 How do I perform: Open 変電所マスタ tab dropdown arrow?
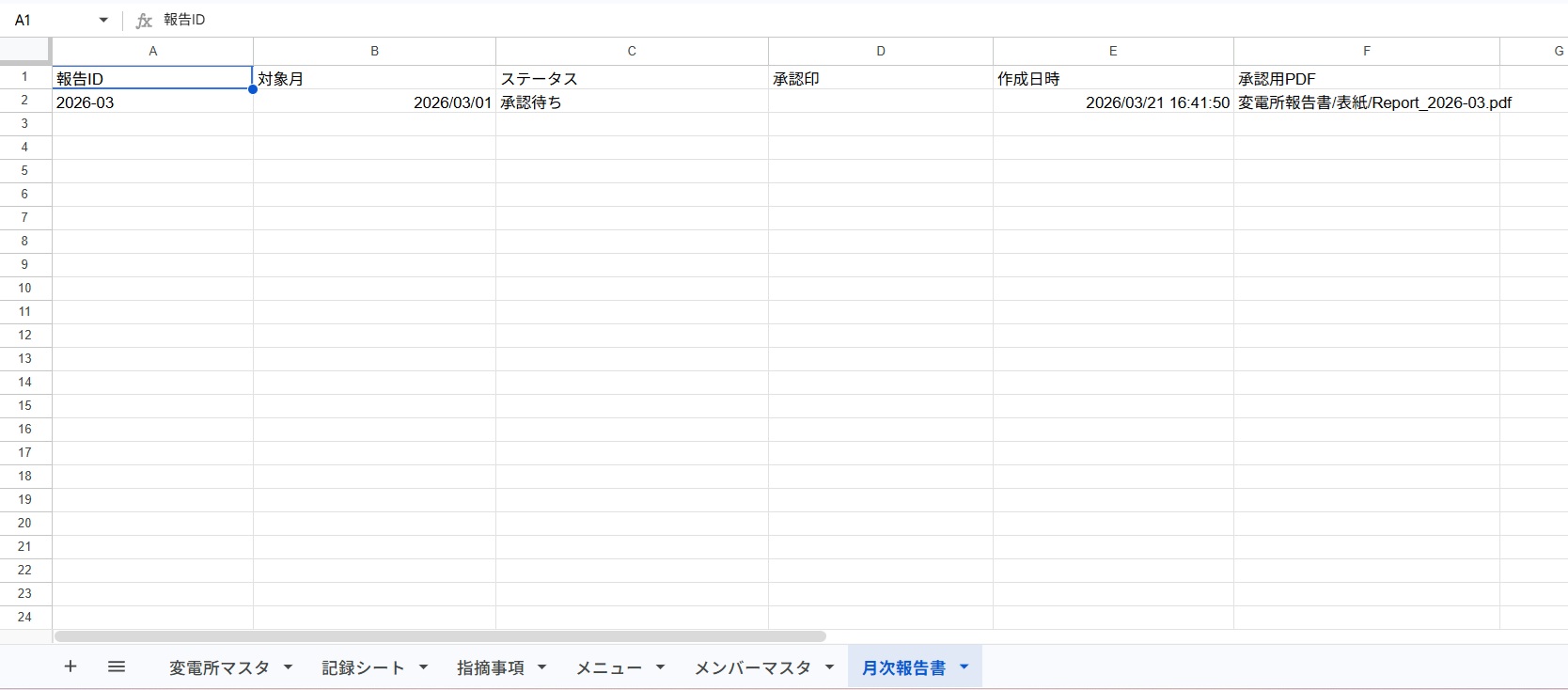pos(289,667)
